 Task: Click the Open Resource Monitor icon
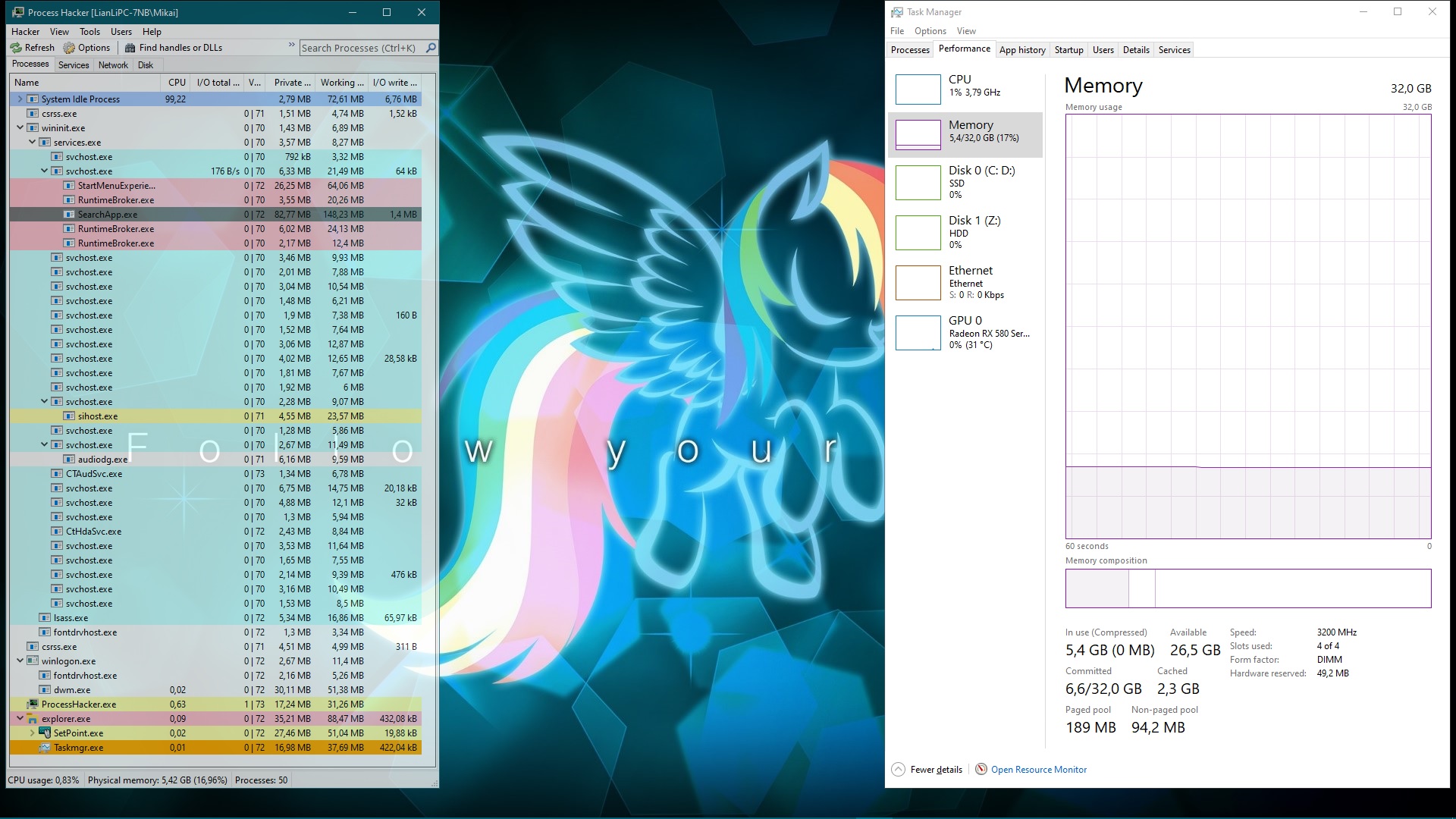(981, 769)
